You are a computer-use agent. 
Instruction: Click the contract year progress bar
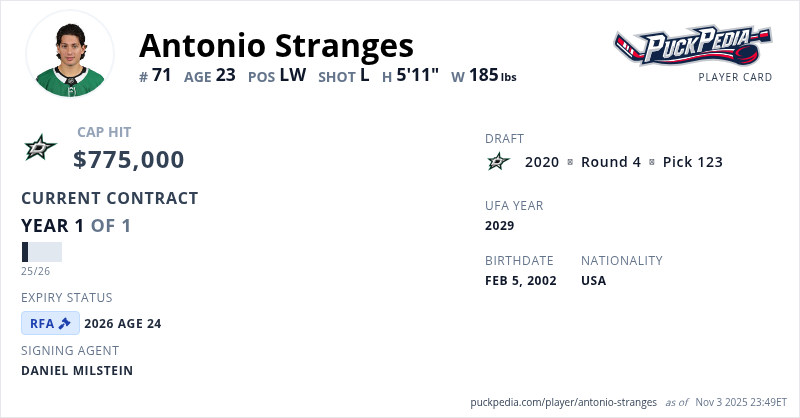click(42, 252)
